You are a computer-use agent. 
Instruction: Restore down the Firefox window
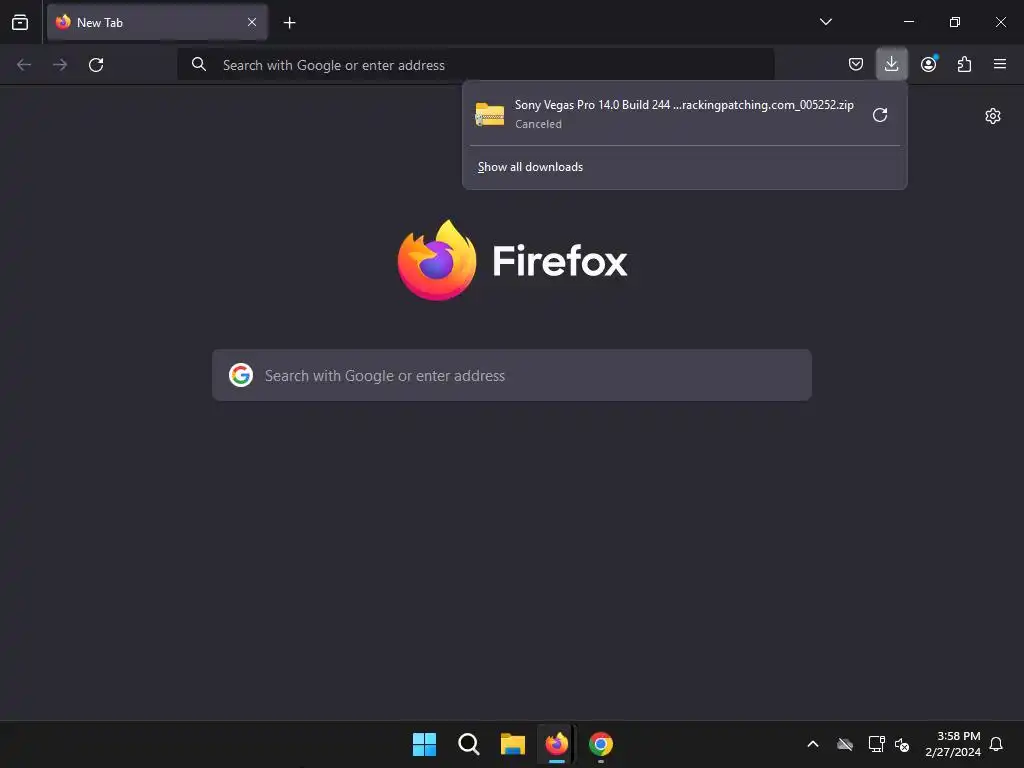[955, 22]
